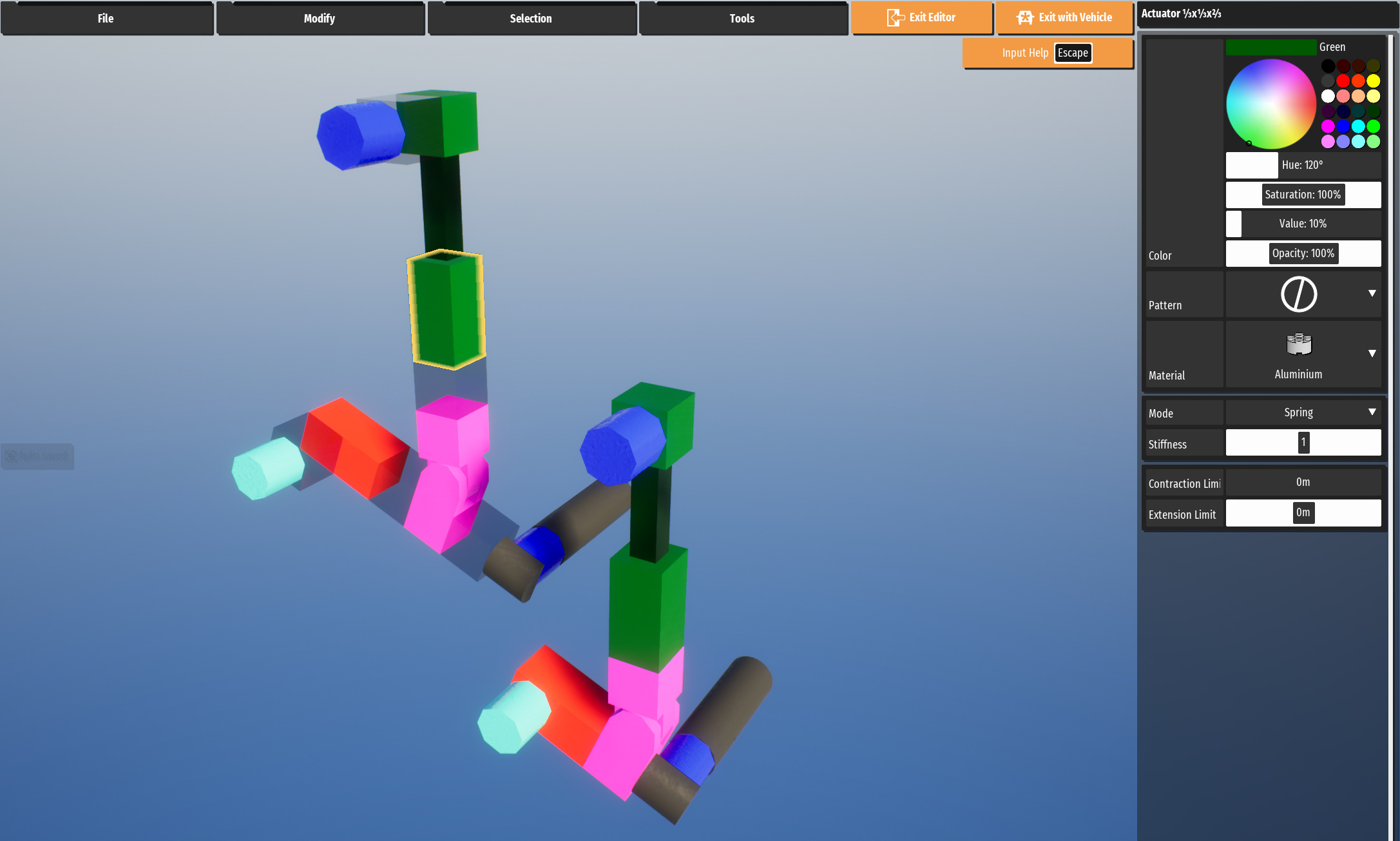Open the File menu
This screenshot has width=1400, height=841.
[106, 18]
